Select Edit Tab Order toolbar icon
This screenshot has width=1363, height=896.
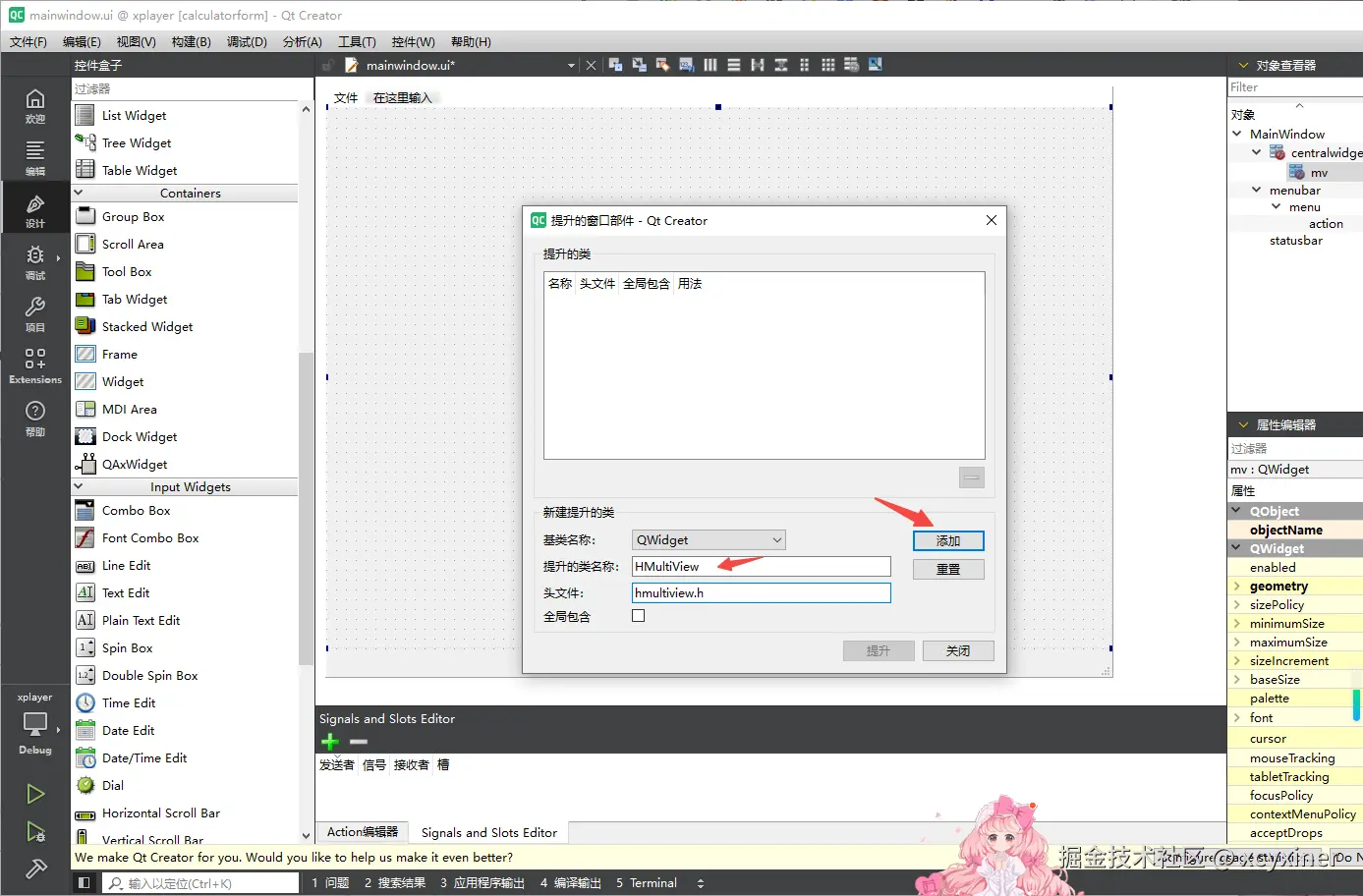686,65
